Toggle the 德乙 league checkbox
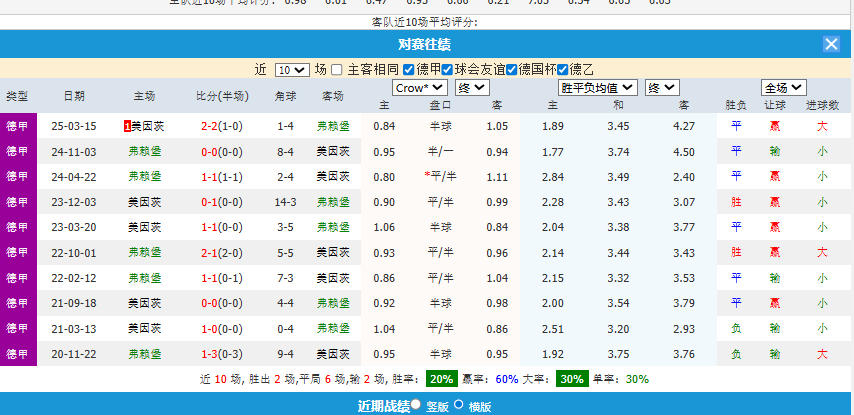Screen dimensions: 854x415 [x=562, y=70]
